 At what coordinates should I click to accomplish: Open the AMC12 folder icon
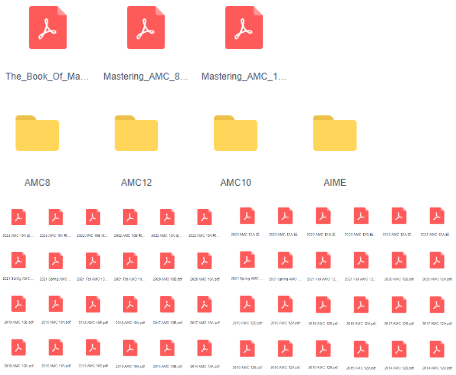[x=136, y=133]
